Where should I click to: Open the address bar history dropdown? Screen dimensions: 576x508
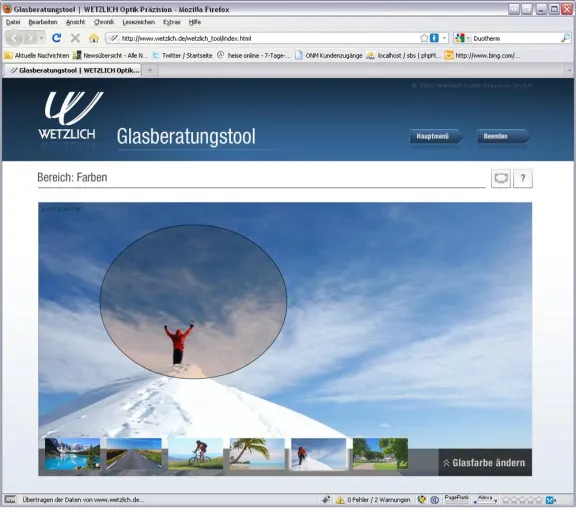[x=444, y=38]
